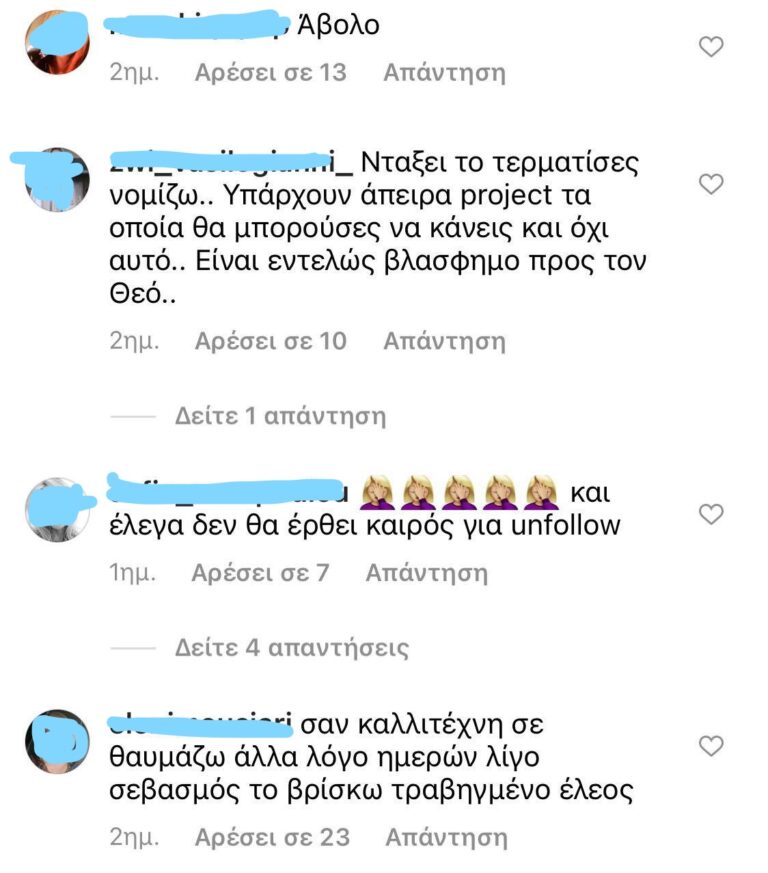Like the "καιρός για unfollow" comment
Screen dimensions: 768x873
tap(711, 513)
